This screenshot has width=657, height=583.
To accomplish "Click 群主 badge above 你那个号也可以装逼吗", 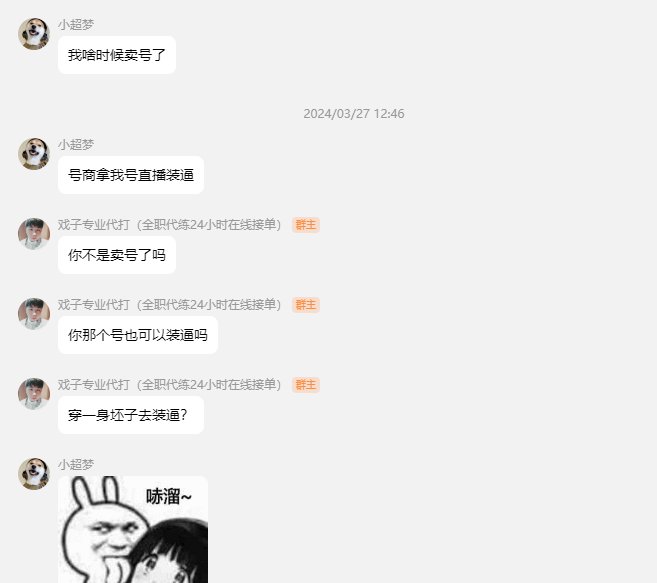I will (306, 305).
